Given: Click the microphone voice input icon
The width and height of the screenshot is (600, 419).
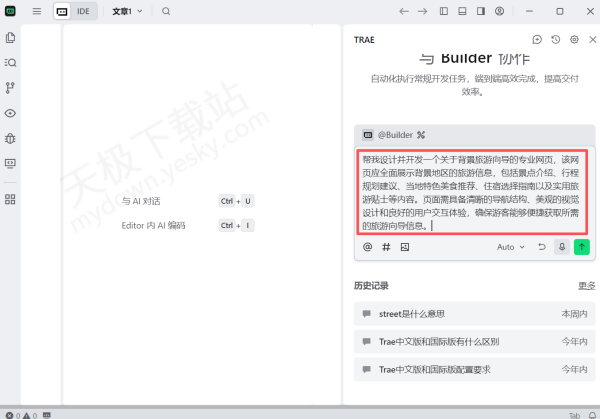Looking at the screenshot, I should (562, 246).
